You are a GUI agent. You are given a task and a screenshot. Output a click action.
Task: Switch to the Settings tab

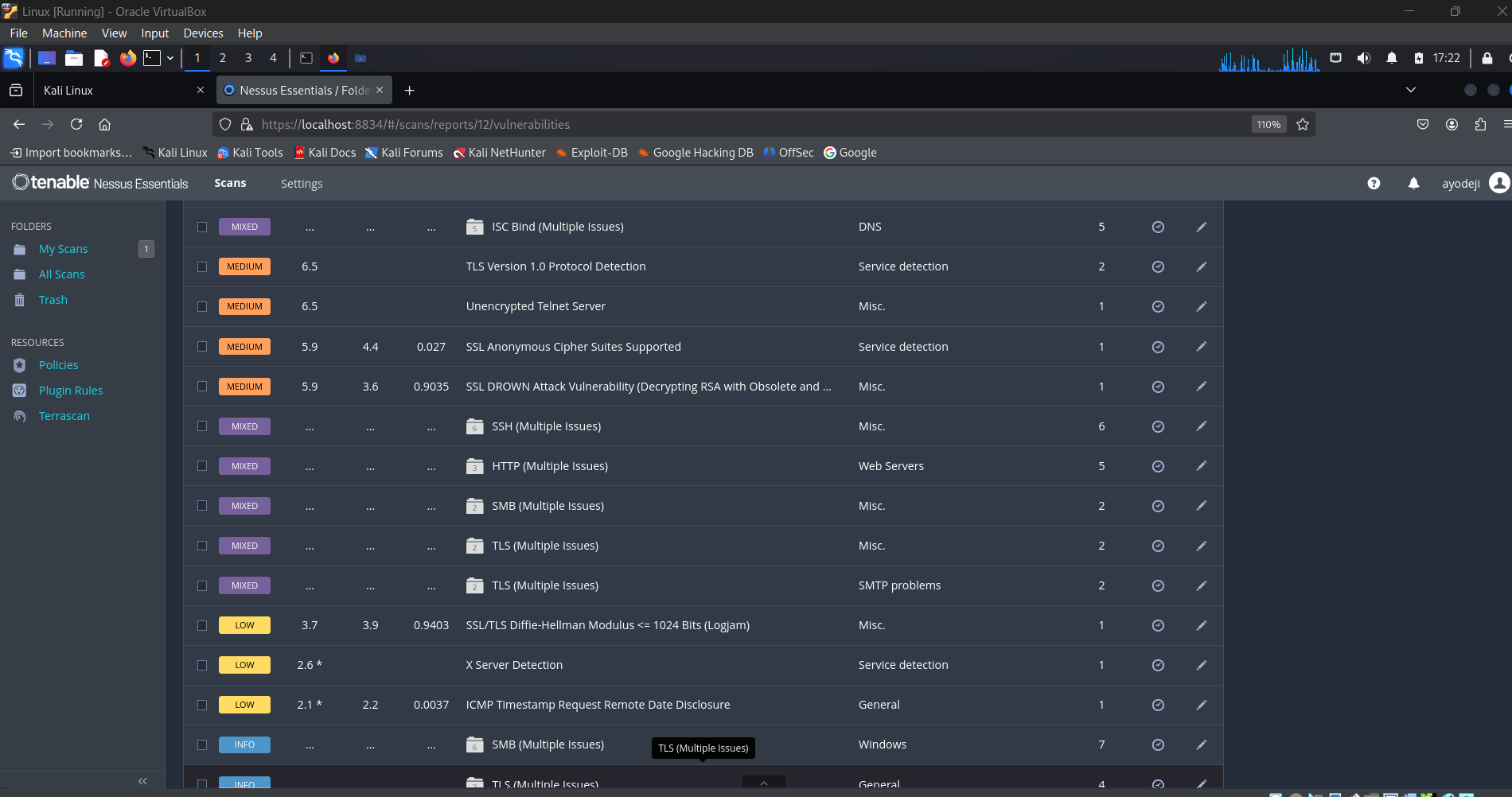302,184
